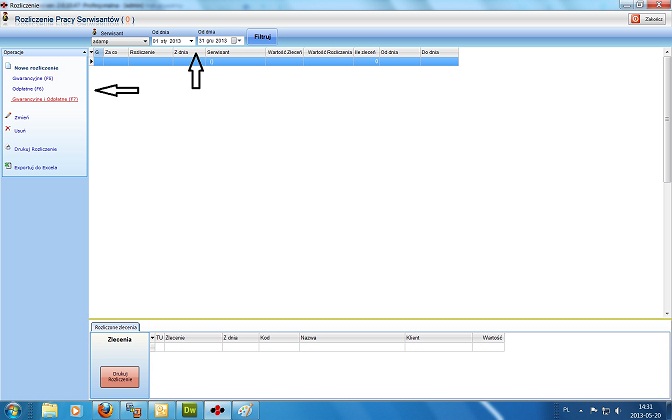Click Zmień in Operacje panel
The image size is (672, 420).
click(x=22, y=117)
